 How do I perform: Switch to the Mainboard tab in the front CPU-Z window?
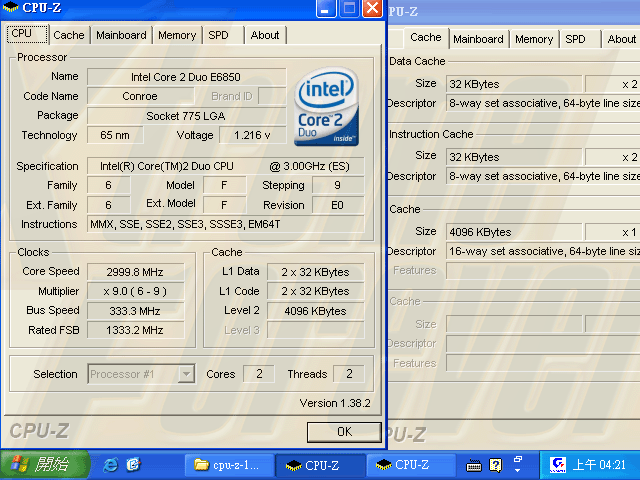(121, 35)
